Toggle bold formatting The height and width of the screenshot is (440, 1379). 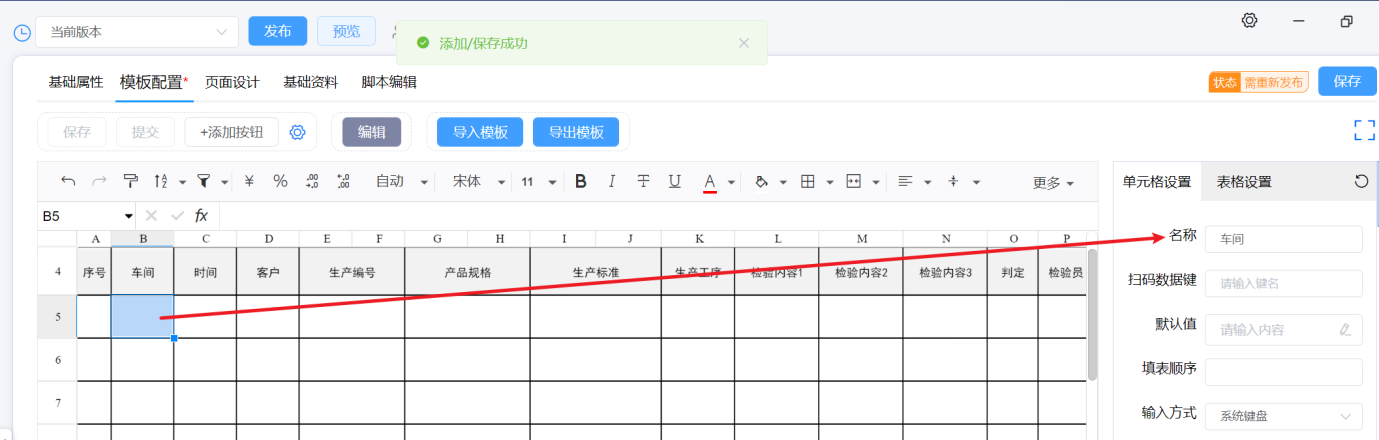(x=581, y=181)
